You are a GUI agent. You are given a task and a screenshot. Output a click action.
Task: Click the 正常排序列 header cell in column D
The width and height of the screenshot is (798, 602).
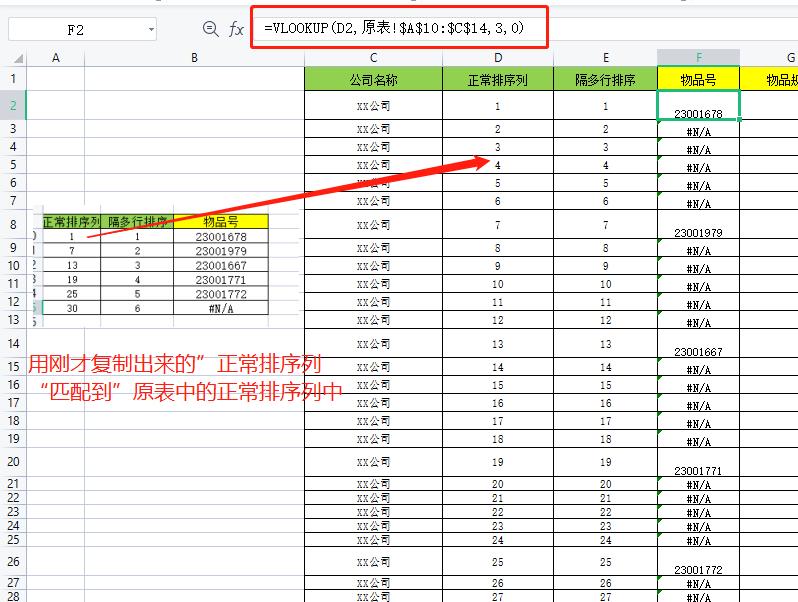click(498, 79)
